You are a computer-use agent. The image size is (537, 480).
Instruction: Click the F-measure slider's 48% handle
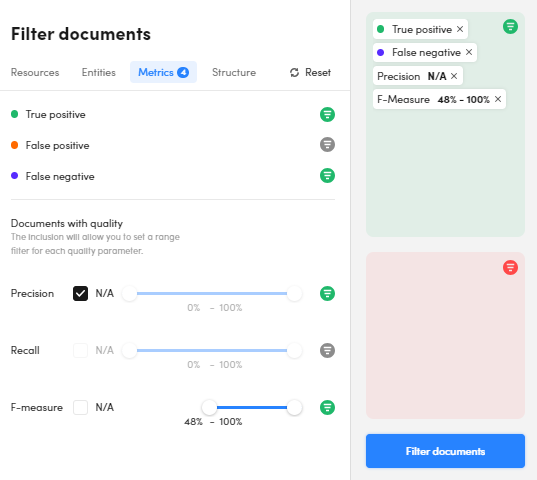tap(209, 407)
